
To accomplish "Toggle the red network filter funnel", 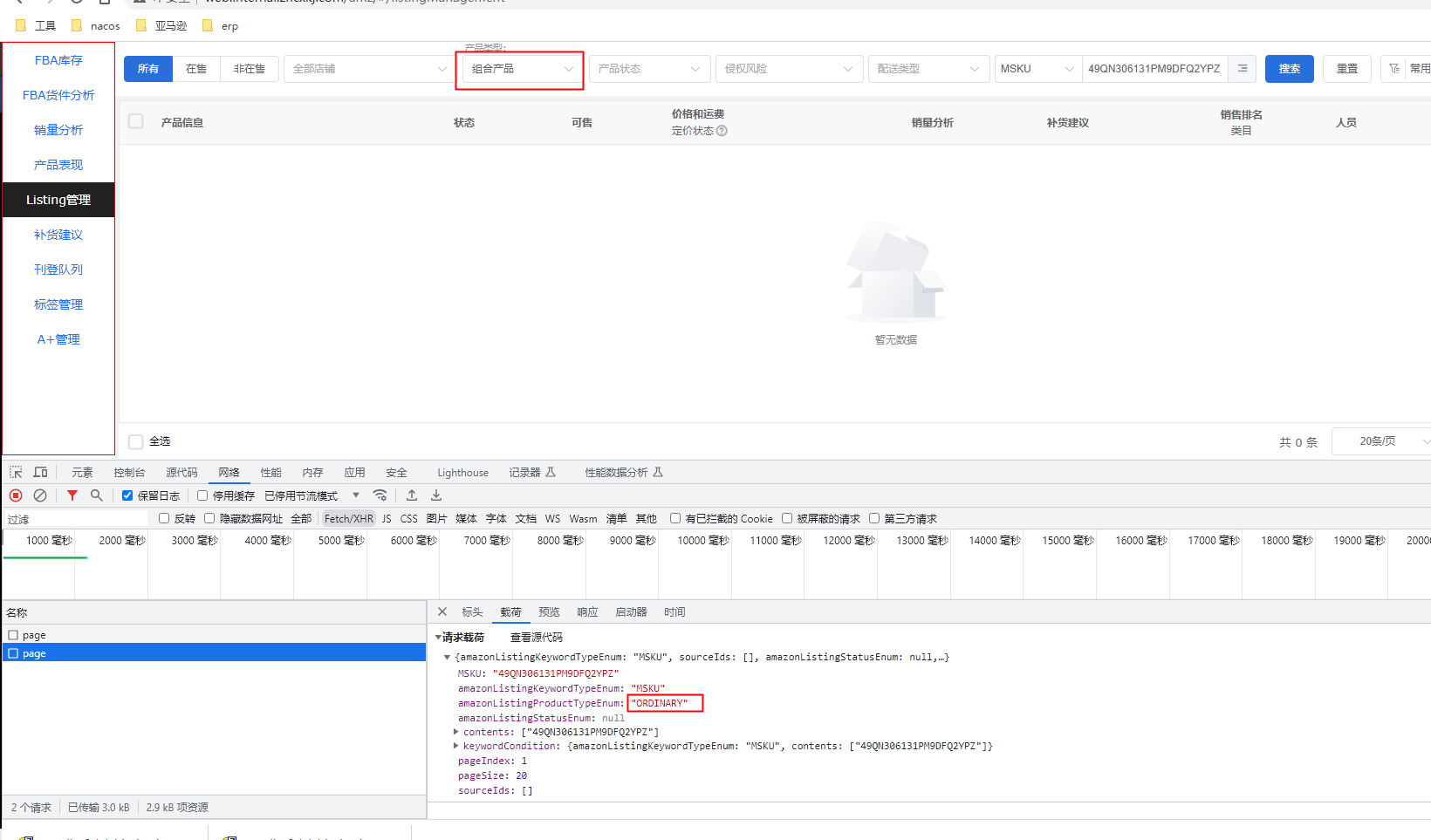I will tap(72, 495).
